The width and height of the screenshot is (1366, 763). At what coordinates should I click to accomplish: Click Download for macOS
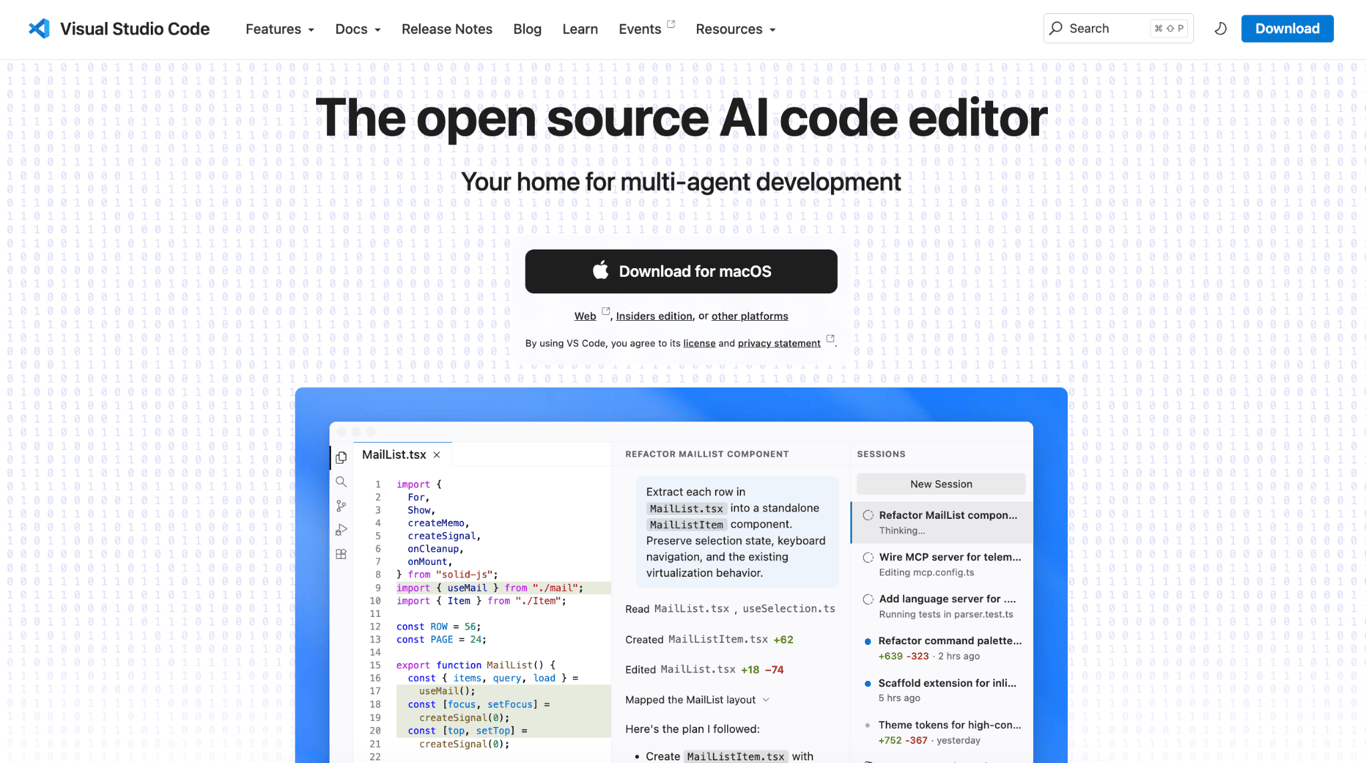pyautogui.click(x=681, y=271)
